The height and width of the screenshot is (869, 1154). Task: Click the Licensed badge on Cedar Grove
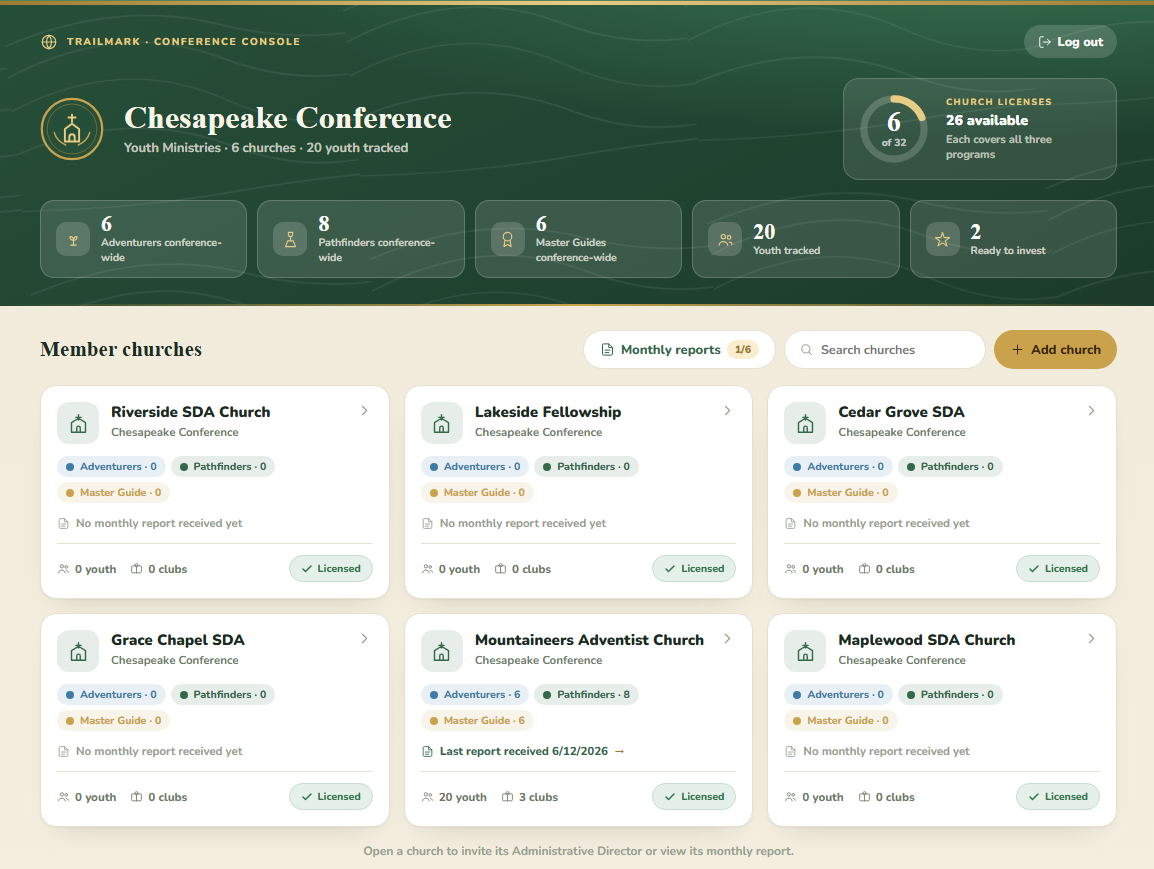click(1058, 569)
